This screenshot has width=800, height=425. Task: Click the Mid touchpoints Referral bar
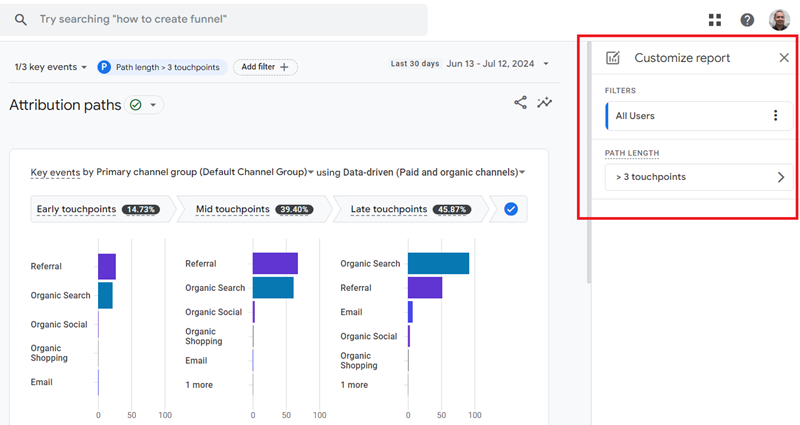click(276, 263)
